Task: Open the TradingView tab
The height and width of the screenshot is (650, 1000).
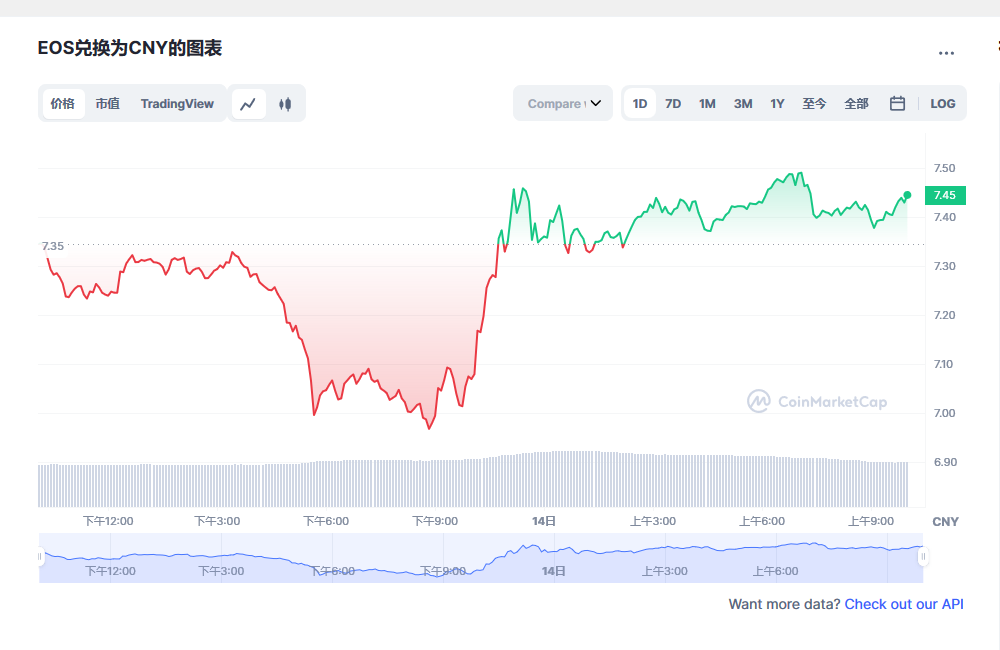Action: click(x=177, y=103)
